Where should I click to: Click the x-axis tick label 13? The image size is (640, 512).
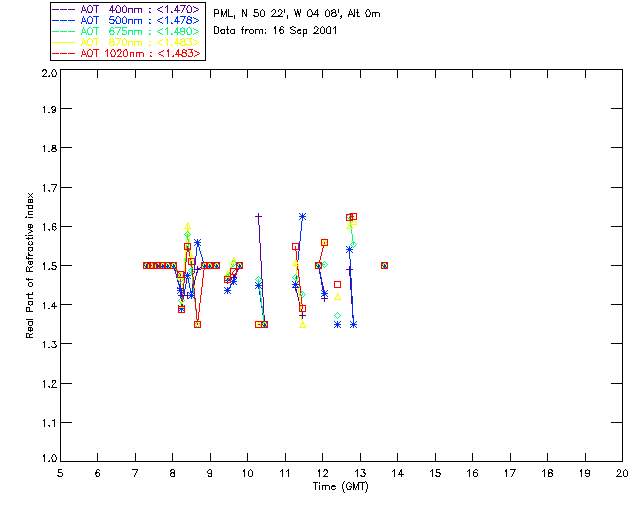360,473
